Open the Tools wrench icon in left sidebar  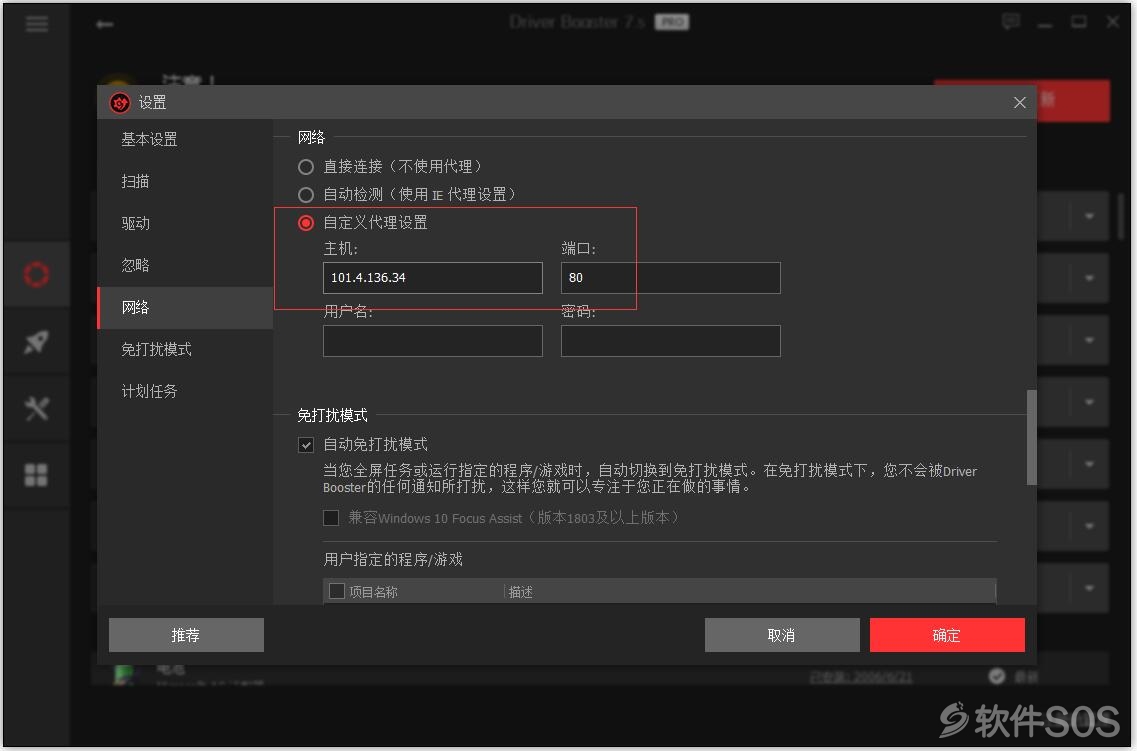coord(36,408)
